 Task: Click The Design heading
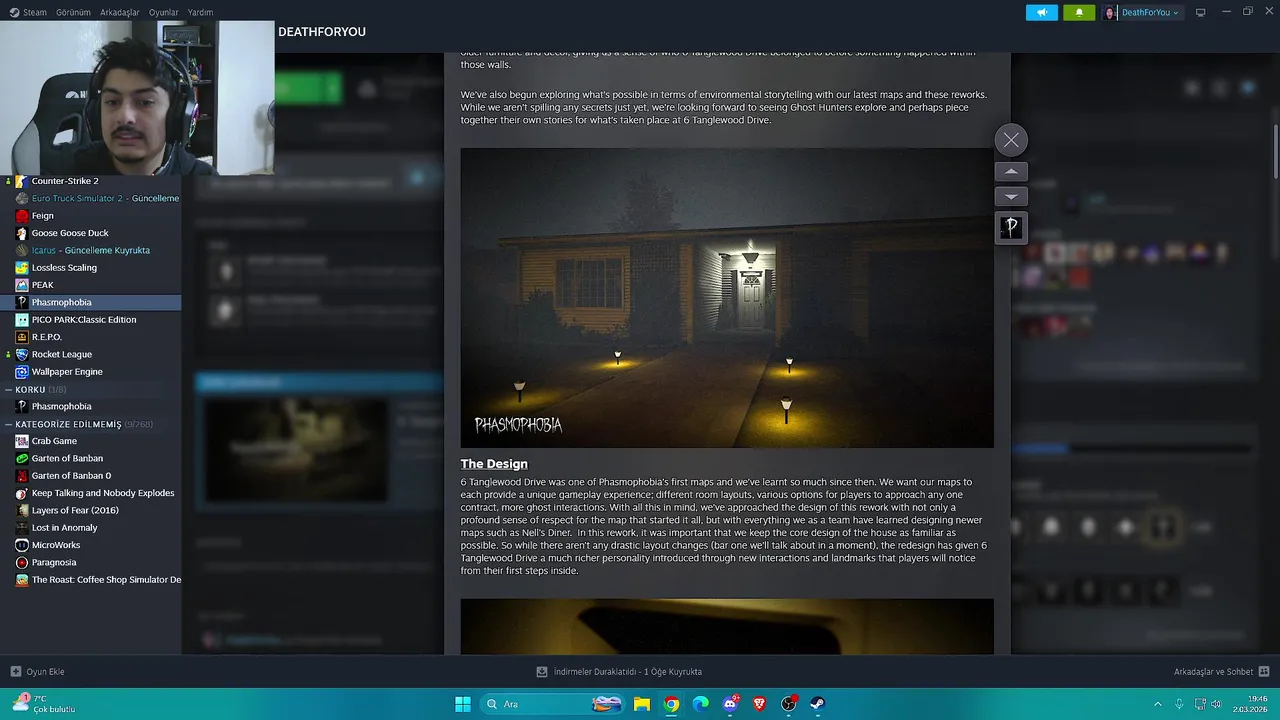[494, 464]
